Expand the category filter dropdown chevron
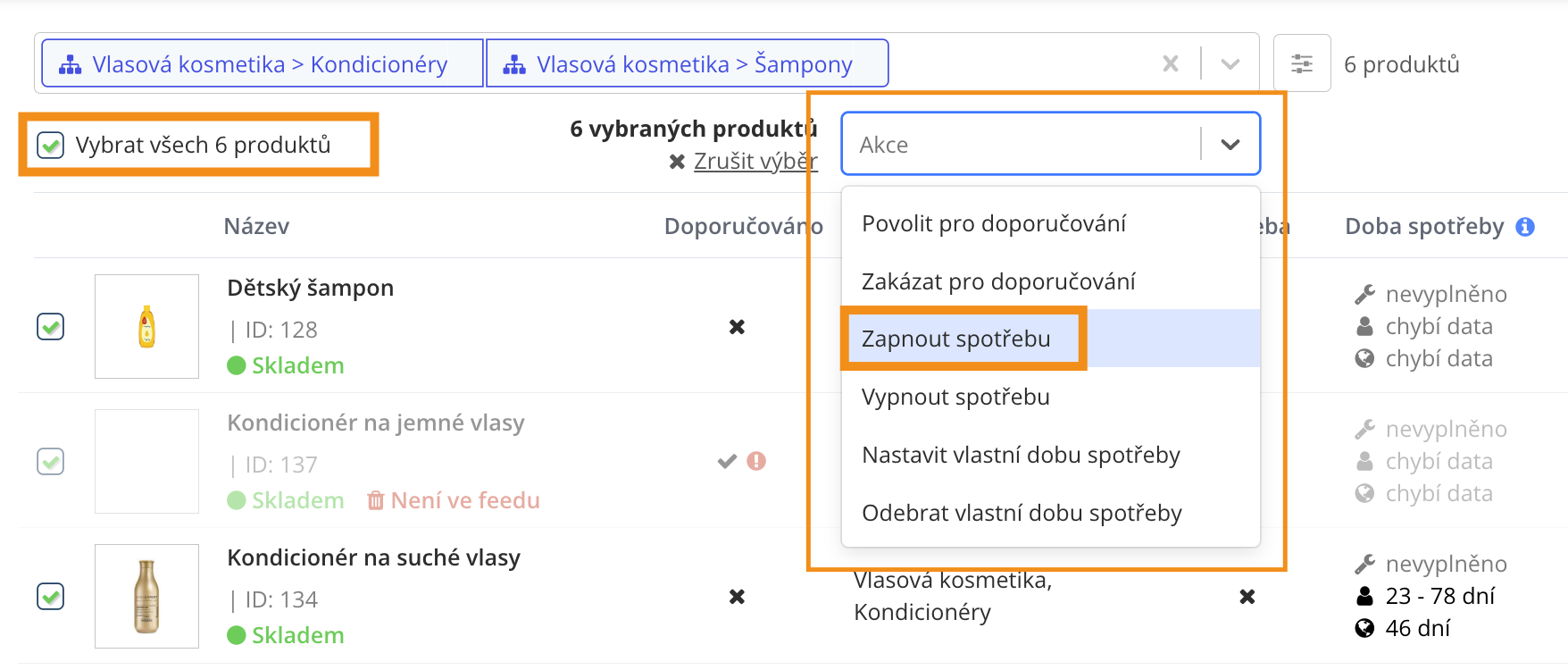 1230,63
